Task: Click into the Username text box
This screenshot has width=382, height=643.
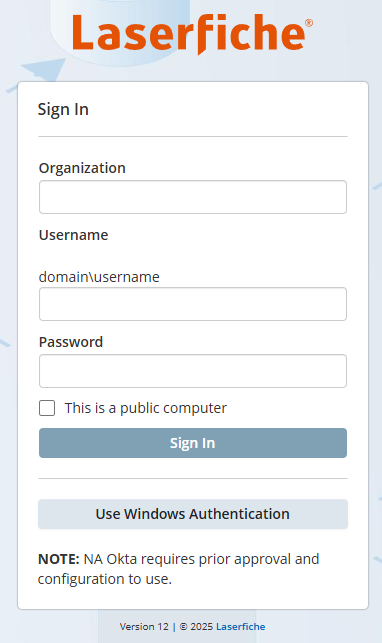Action: tap(193, 304)
